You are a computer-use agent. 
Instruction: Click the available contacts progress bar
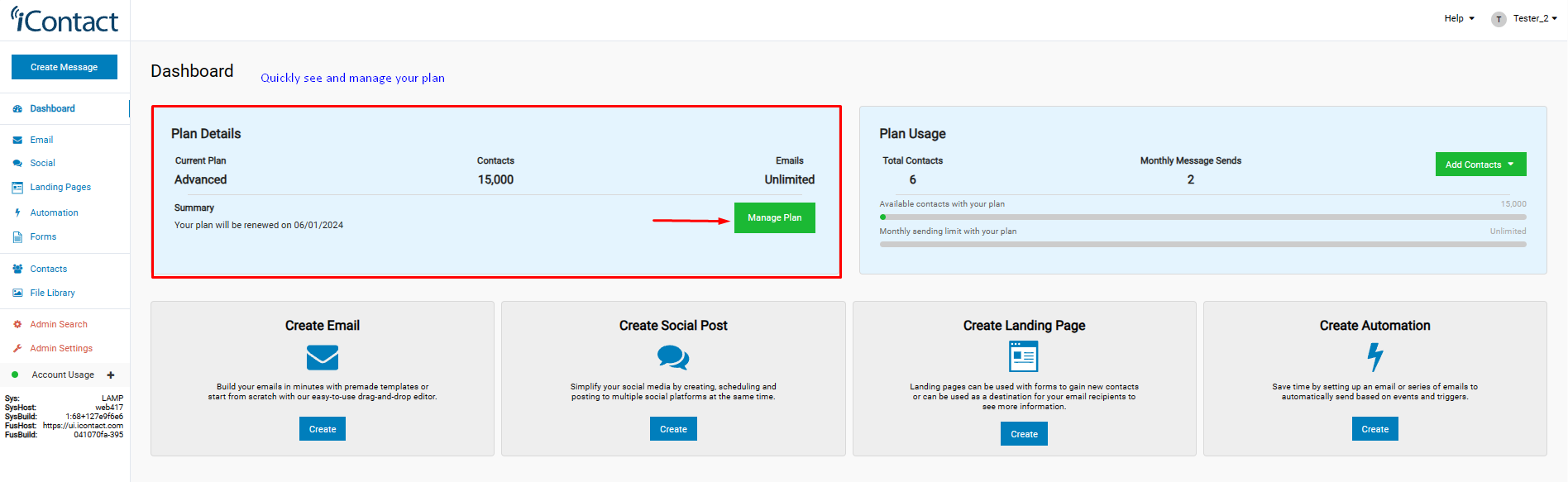pos(1202,217)
